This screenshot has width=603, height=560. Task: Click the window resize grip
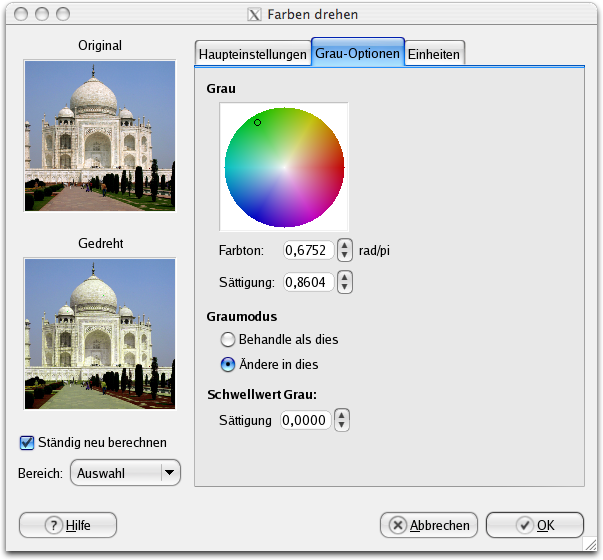coord(590,544)
